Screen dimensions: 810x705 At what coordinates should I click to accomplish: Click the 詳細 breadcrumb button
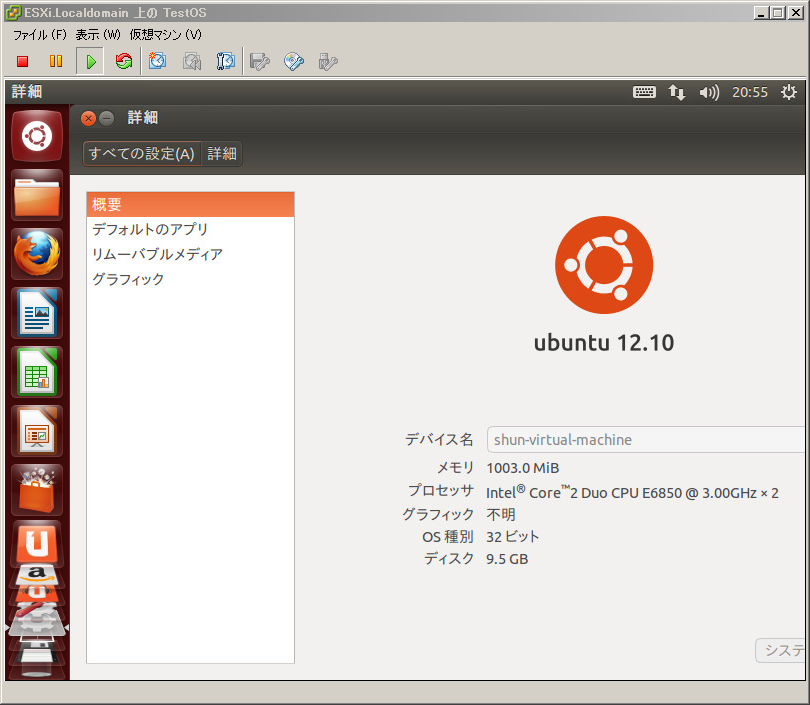[x=222, y=154]
